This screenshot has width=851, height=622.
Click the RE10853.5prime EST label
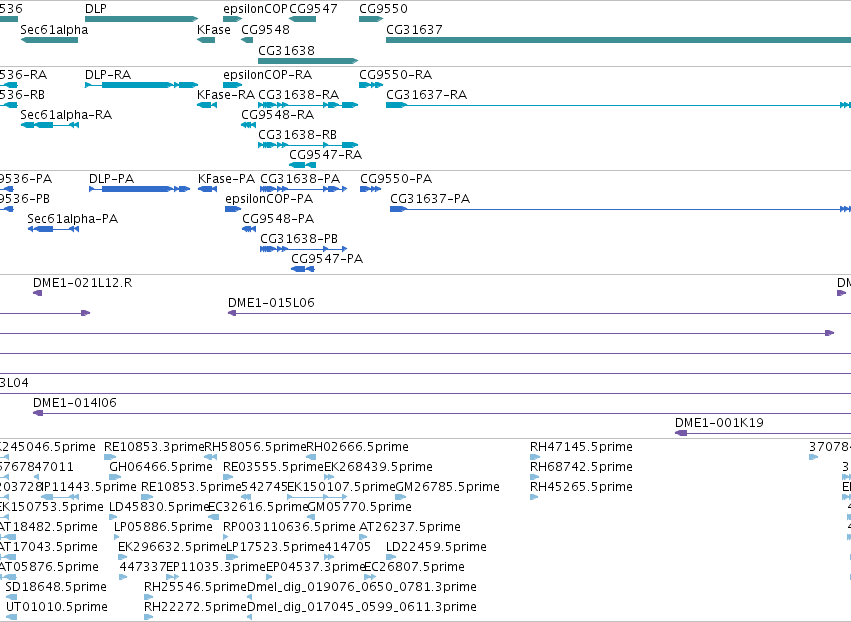191,487
